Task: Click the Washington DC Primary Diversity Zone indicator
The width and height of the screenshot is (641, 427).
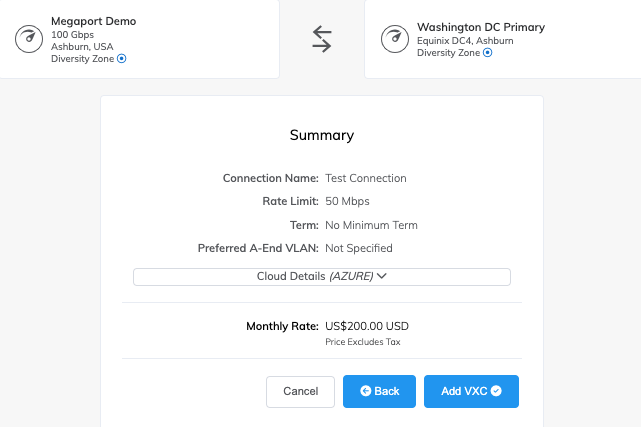Action: 487,53
